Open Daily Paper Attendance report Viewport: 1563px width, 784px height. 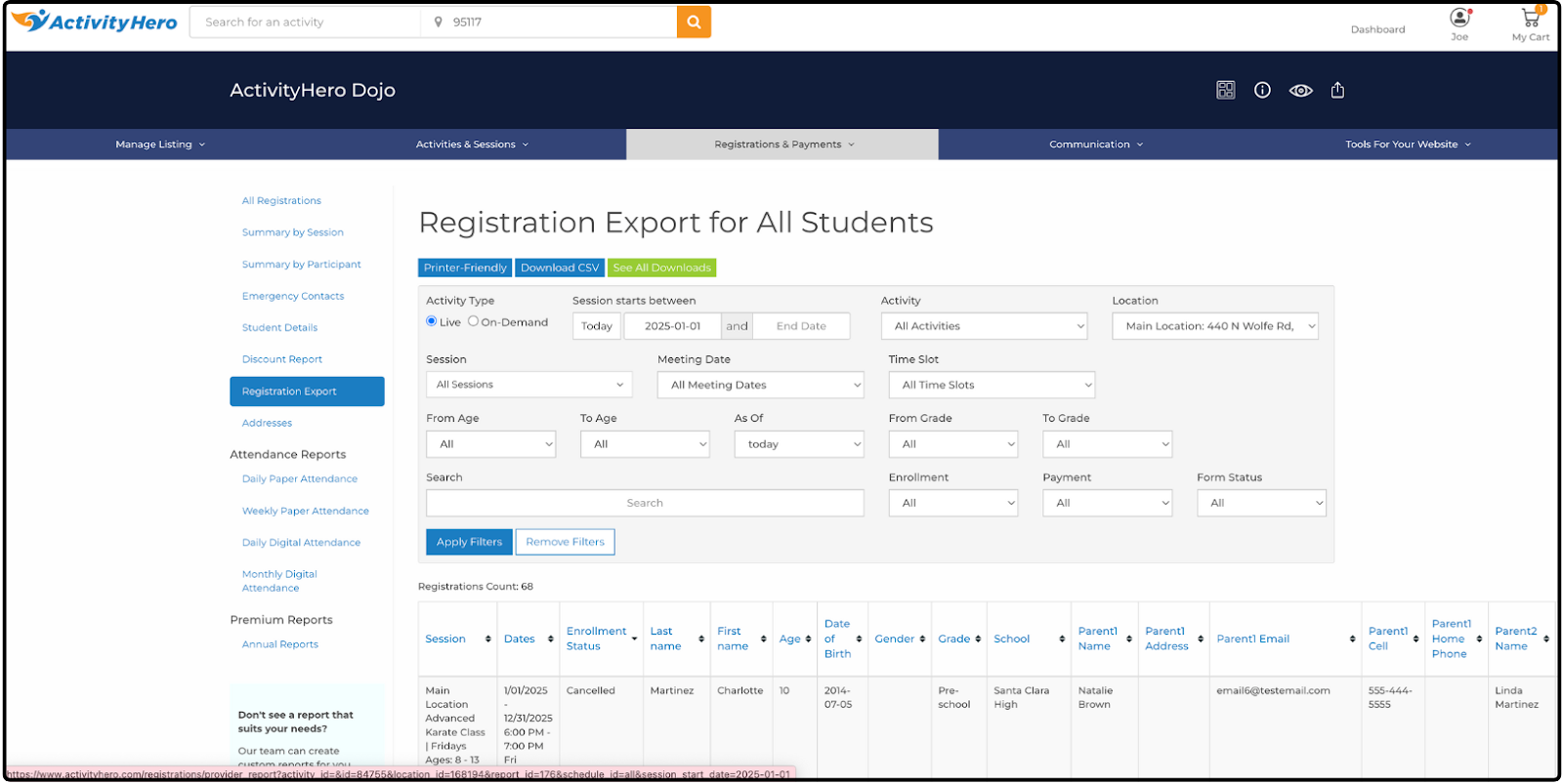coord(300,478)
